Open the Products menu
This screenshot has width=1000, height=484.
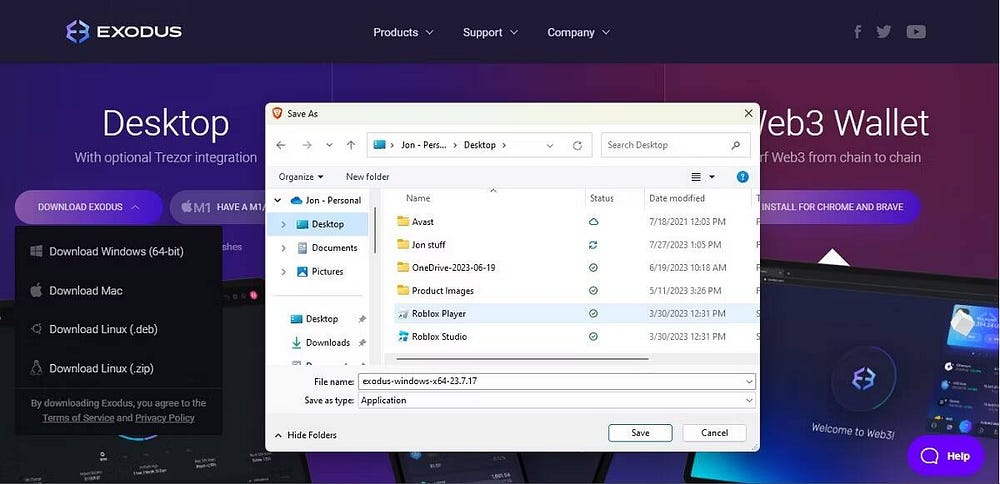click(403, 32)
